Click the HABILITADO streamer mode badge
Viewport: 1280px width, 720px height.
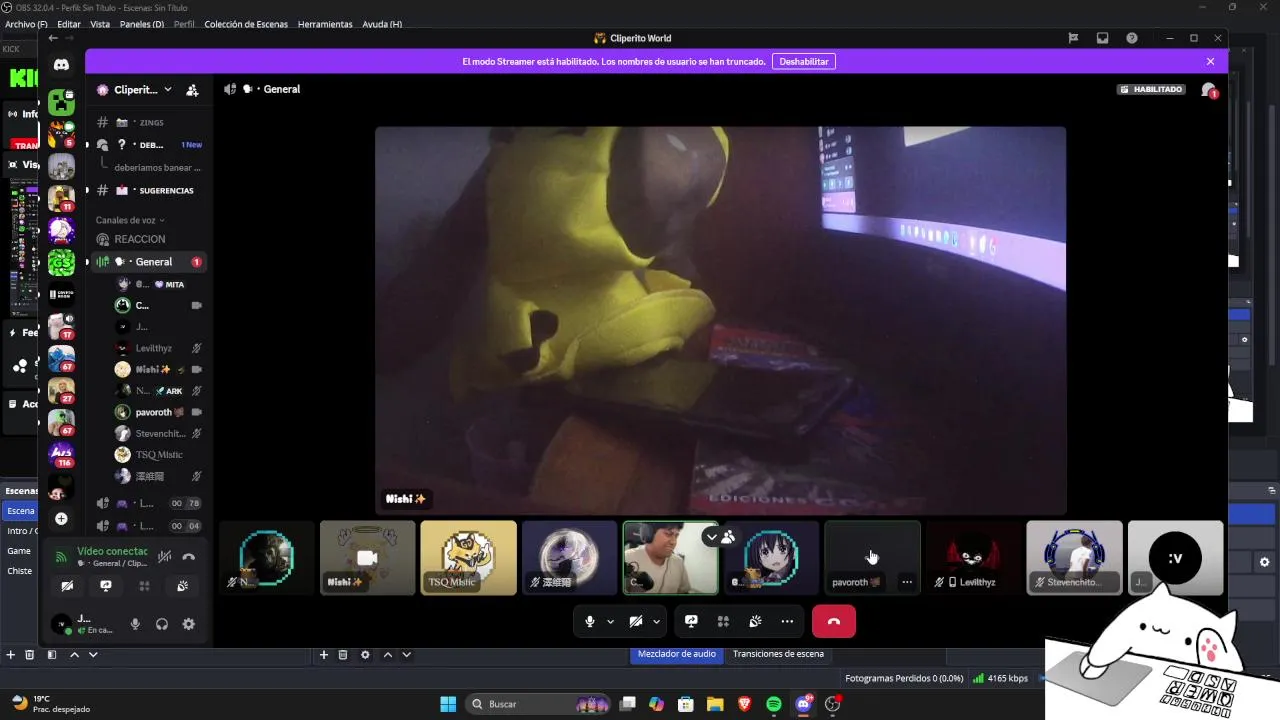click(x=1153, y=89)
